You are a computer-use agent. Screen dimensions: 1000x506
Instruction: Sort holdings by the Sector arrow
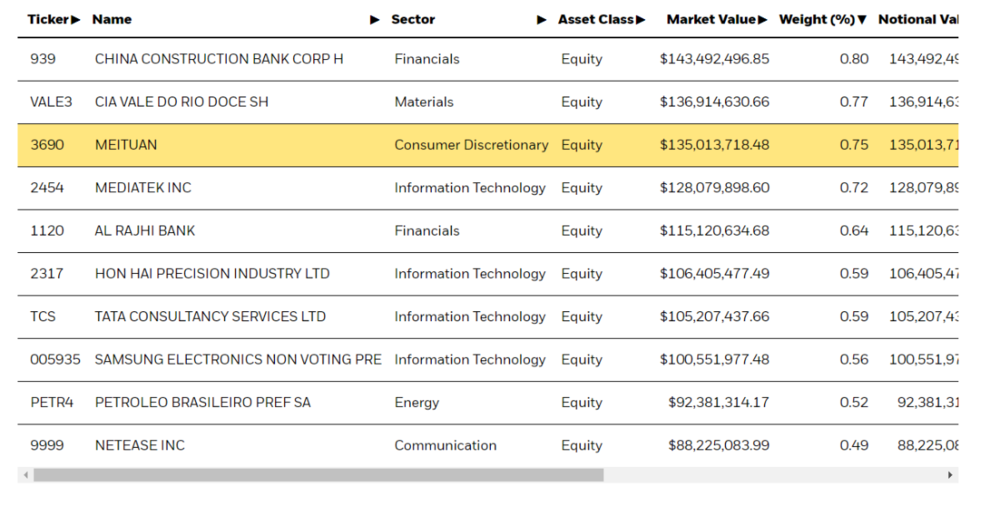pos(541,20)
